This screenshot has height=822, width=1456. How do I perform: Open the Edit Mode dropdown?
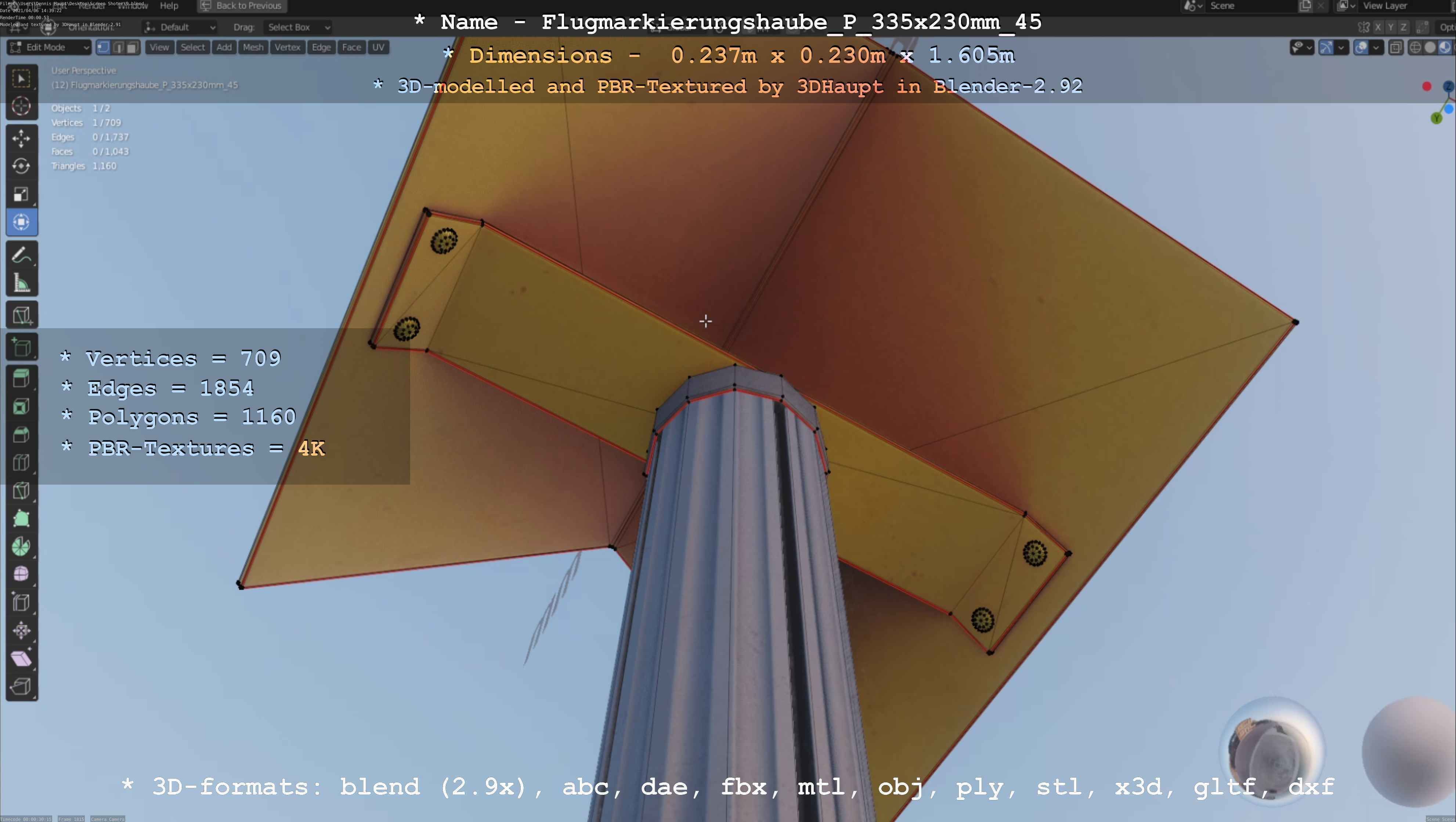48,47
